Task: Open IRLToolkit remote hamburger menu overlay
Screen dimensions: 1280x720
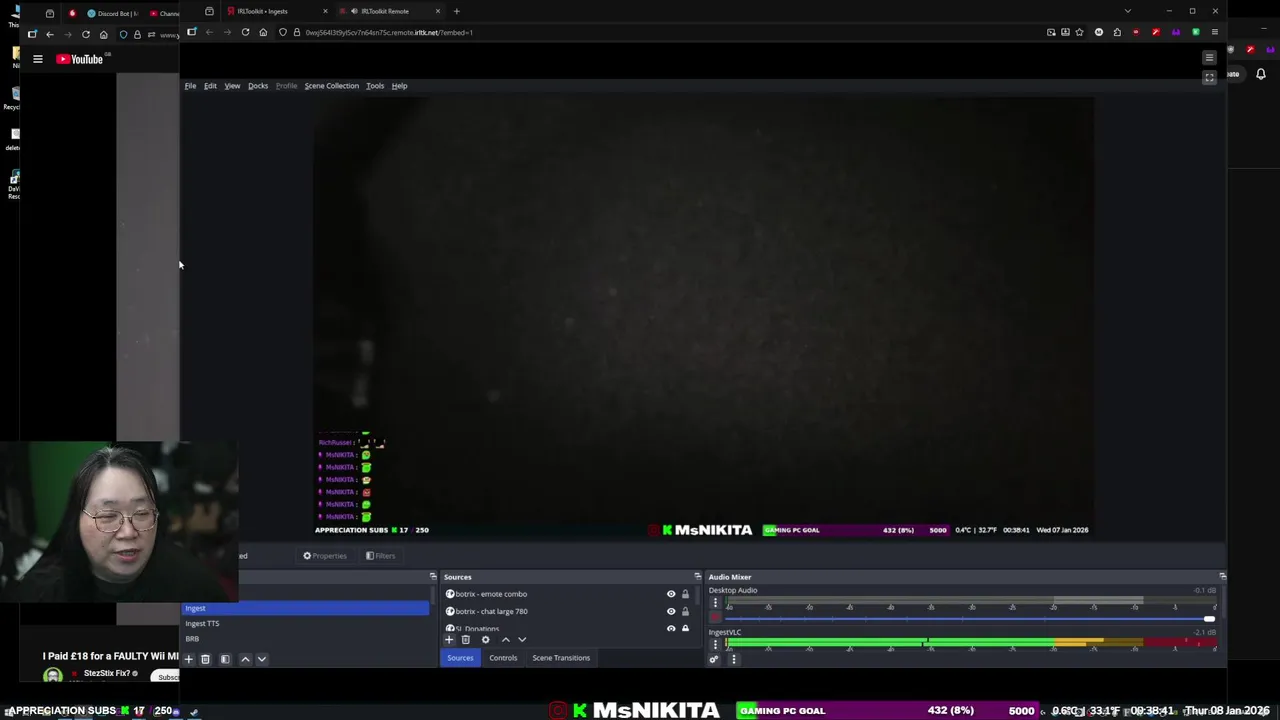Action: pyautogui.click(x=1209, y=58)
